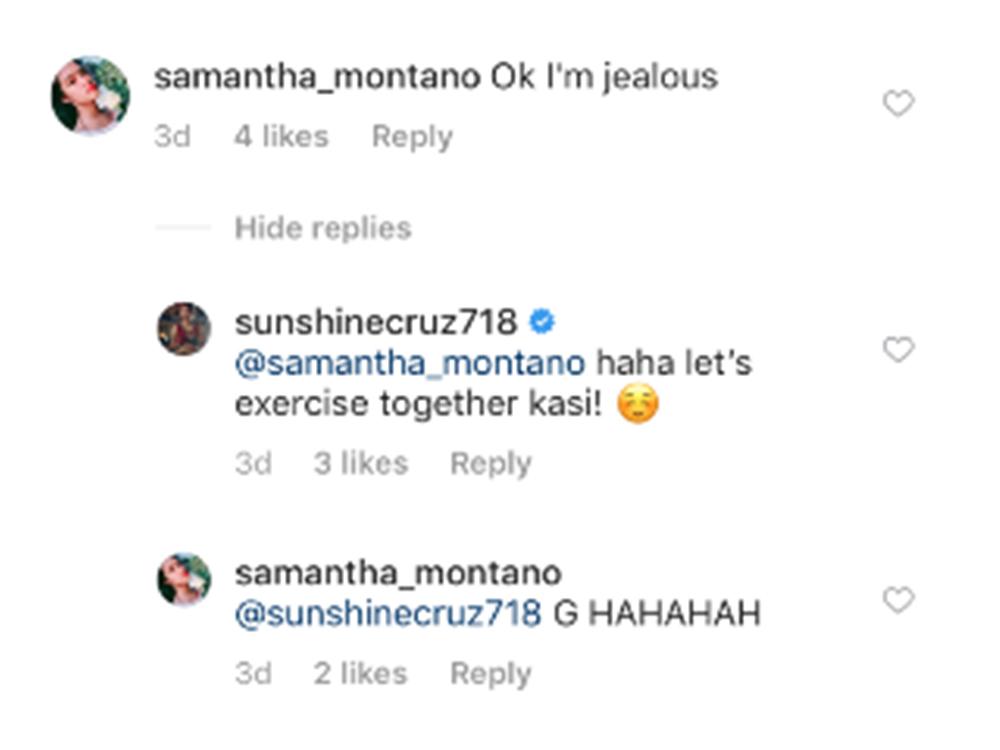1000x750 pixels.
Task: Reply to the "G HAHAHAH" comment
Action: coord(490,673)
